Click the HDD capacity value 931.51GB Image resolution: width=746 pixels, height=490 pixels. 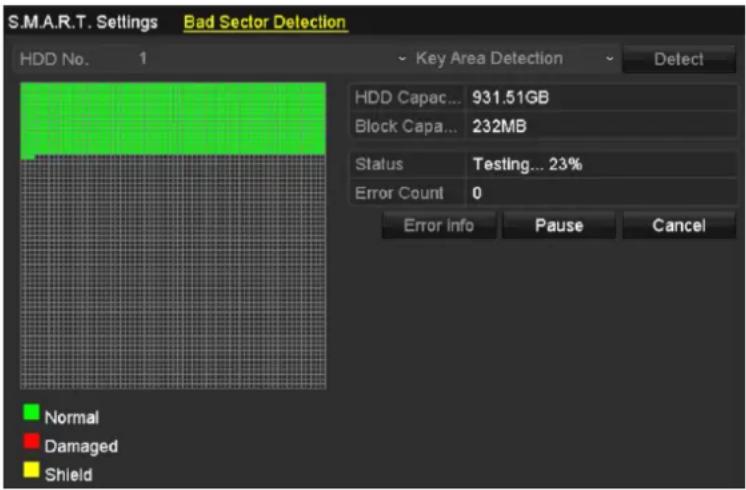tap(510, 98)
